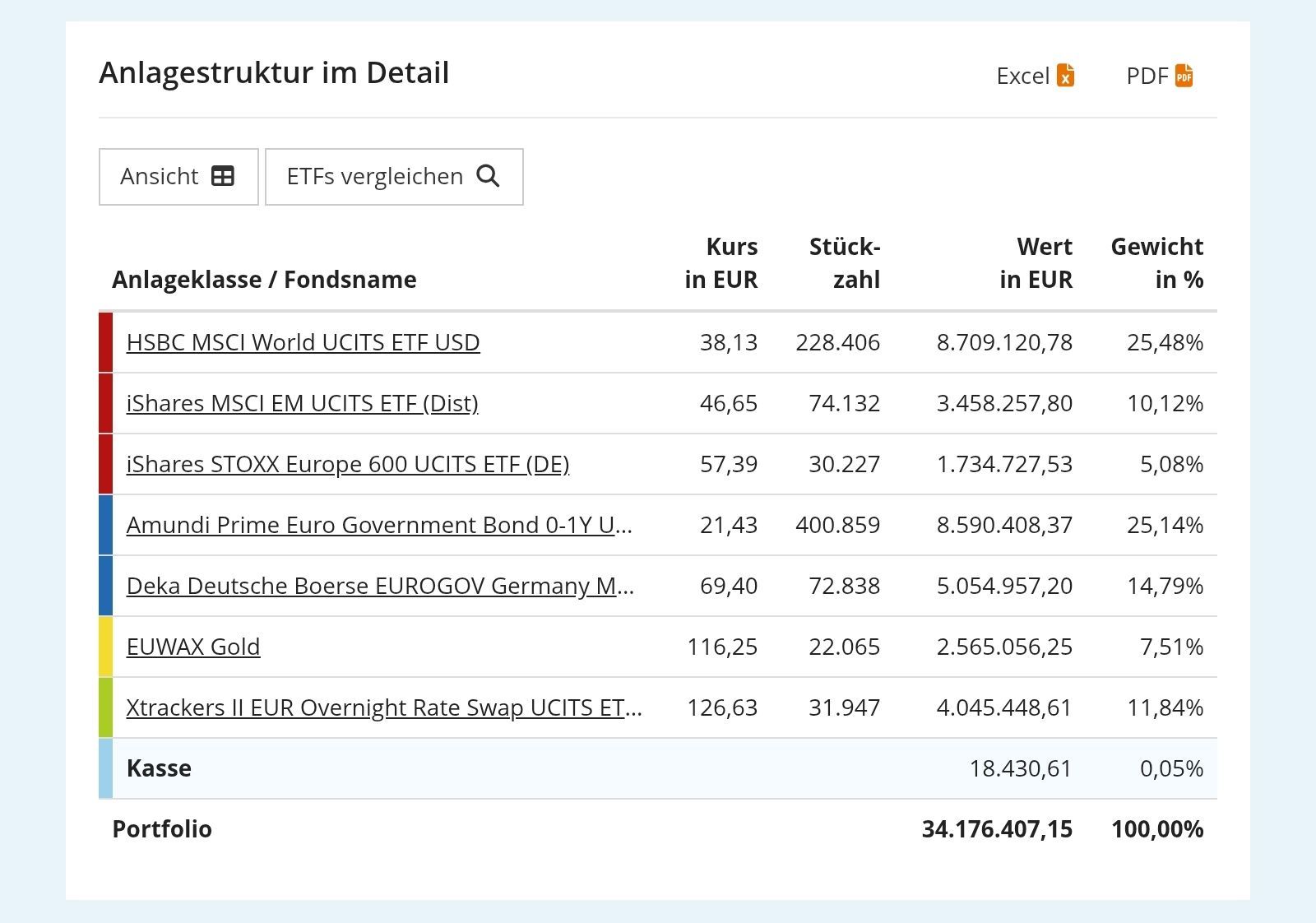Click the light blue Kasse swatch
This screenshot has width=1316, height=923.
[105, 768]
